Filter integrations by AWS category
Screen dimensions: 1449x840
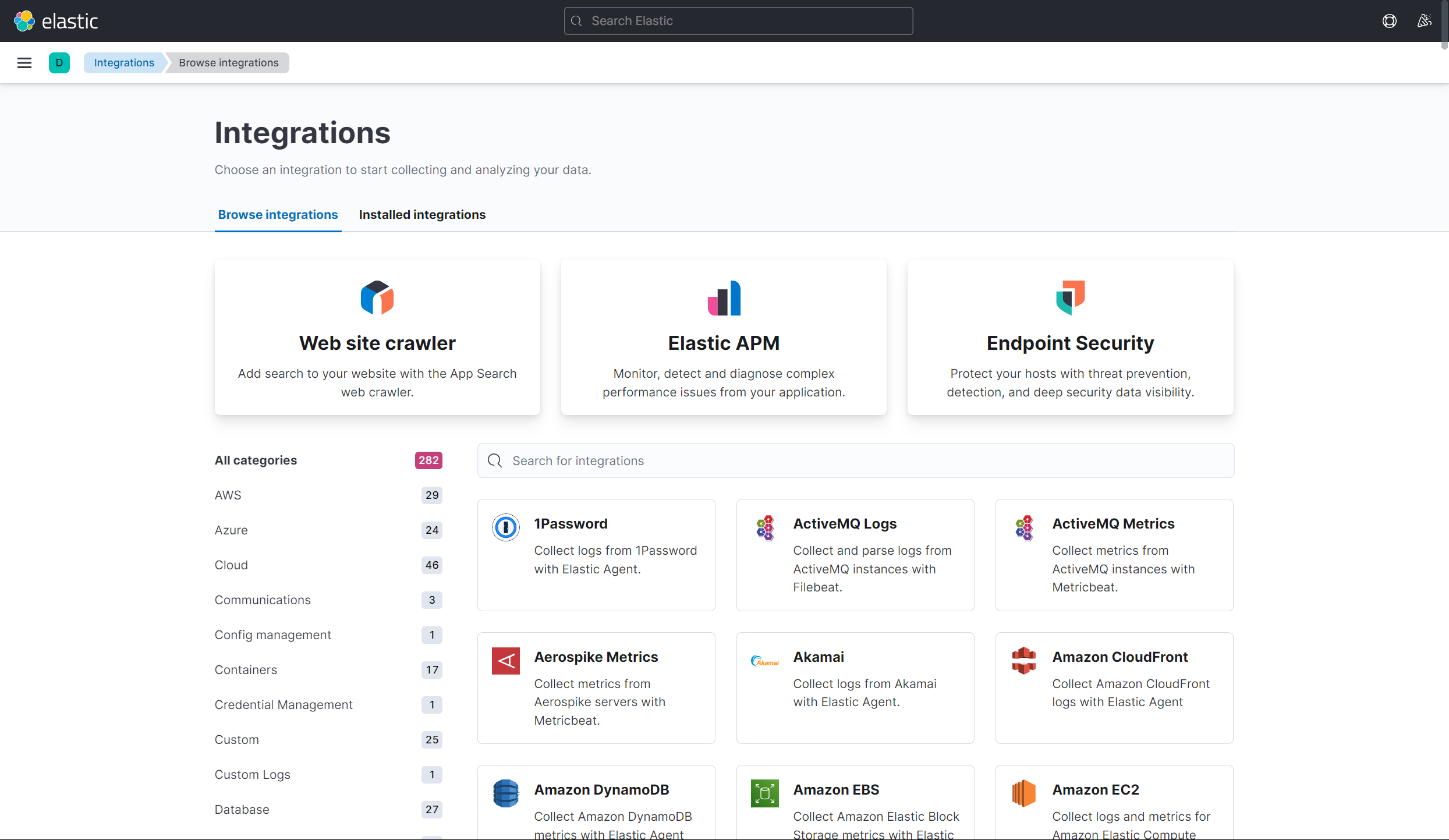(328, 495)
